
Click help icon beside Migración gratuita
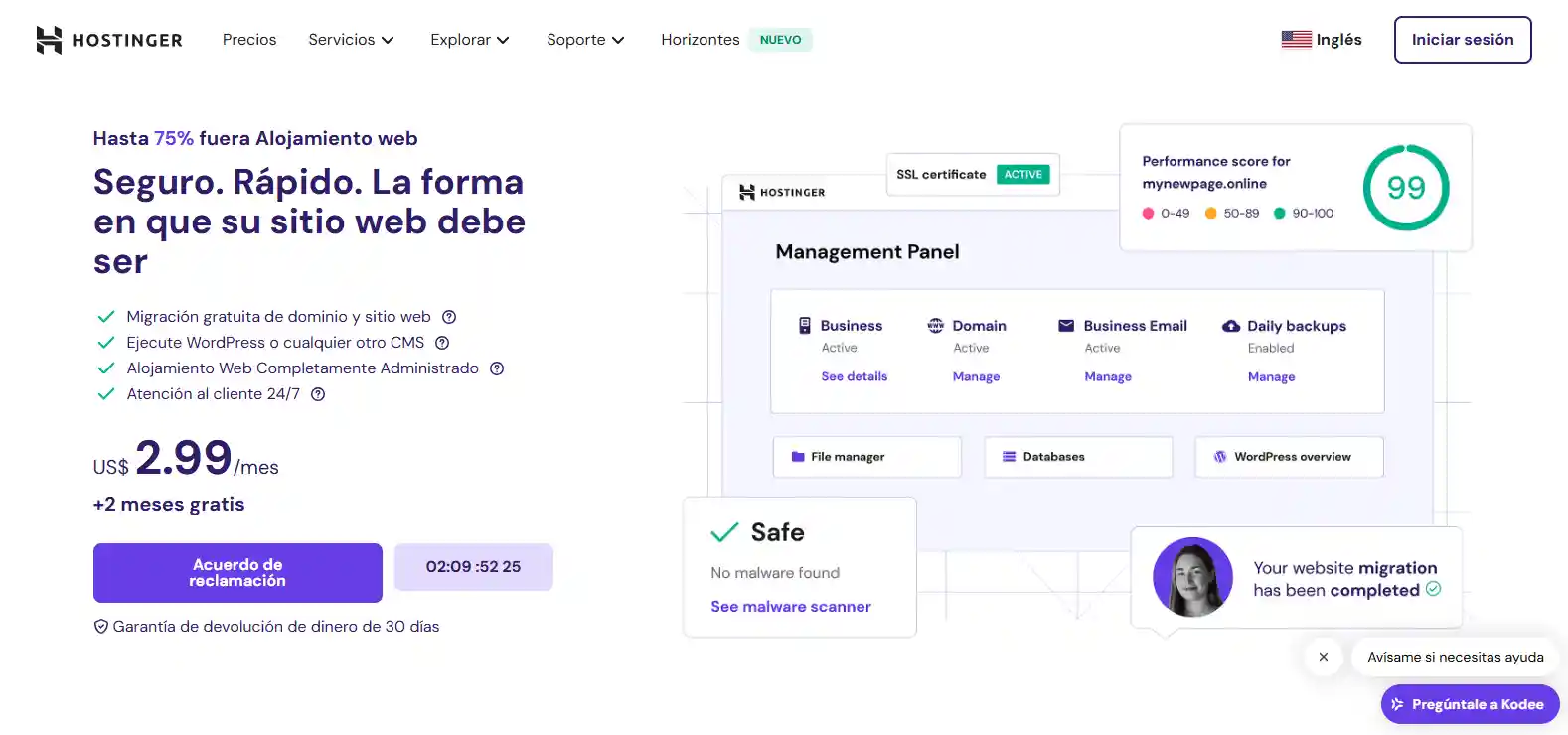[x=449, y=317]
